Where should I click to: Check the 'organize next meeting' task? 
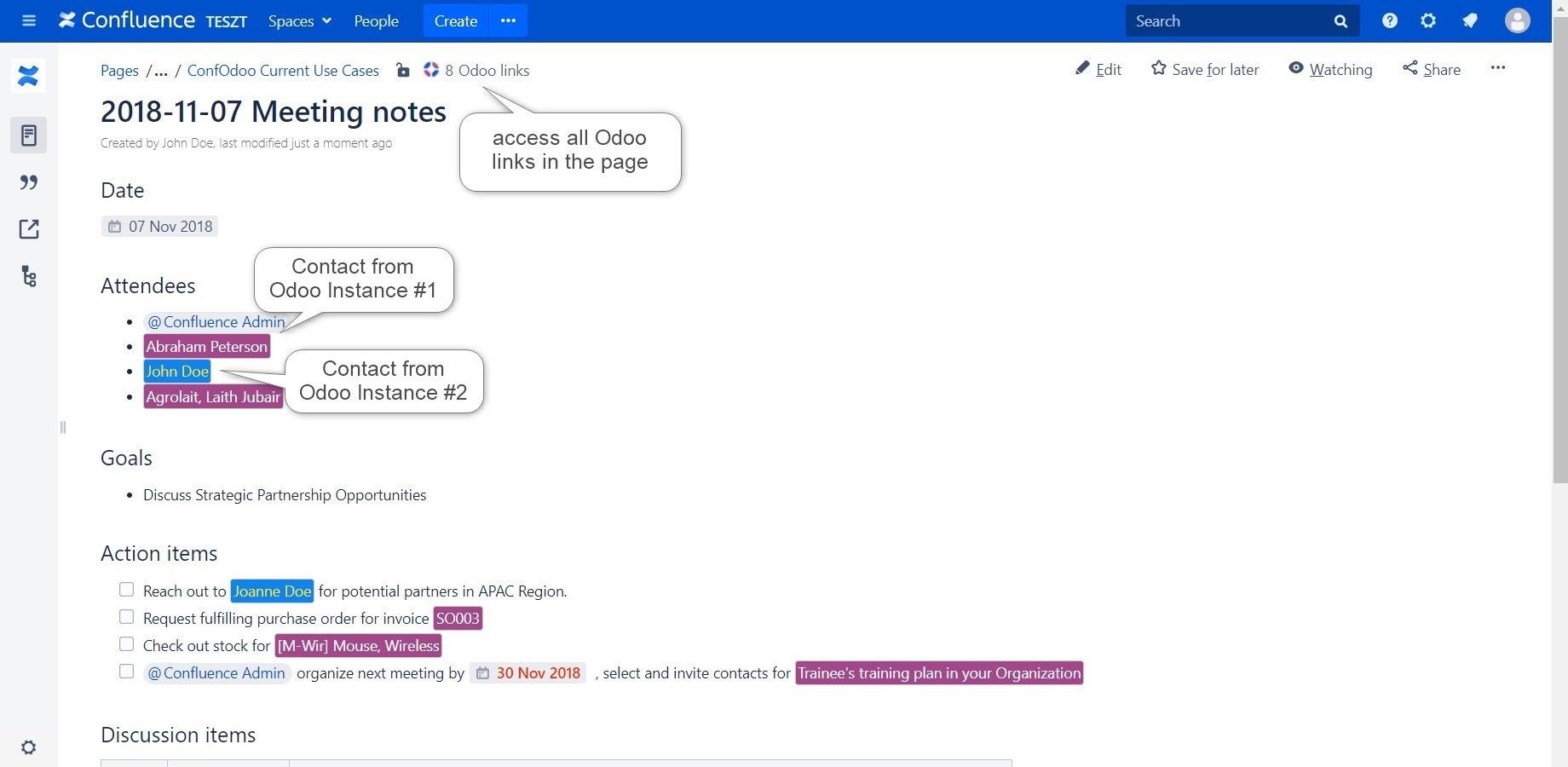pyautogui.click(x=126, y=672)
